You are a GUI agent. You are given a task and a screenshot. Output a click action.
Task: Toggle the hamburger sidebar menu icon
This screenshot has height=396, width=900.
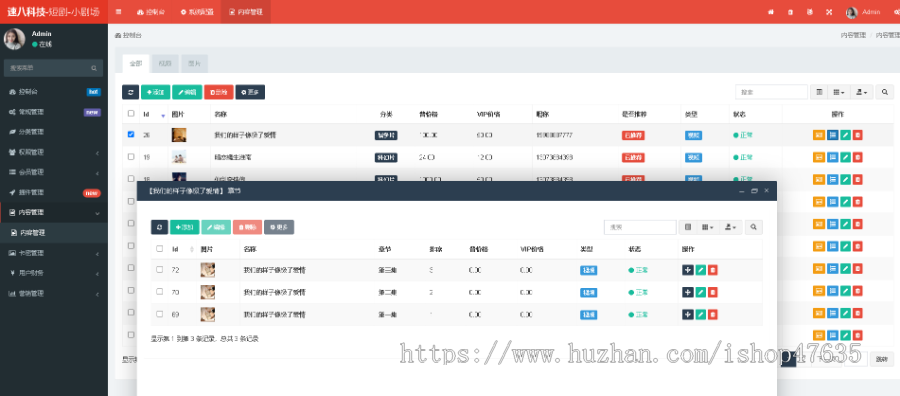click(118, 11)
